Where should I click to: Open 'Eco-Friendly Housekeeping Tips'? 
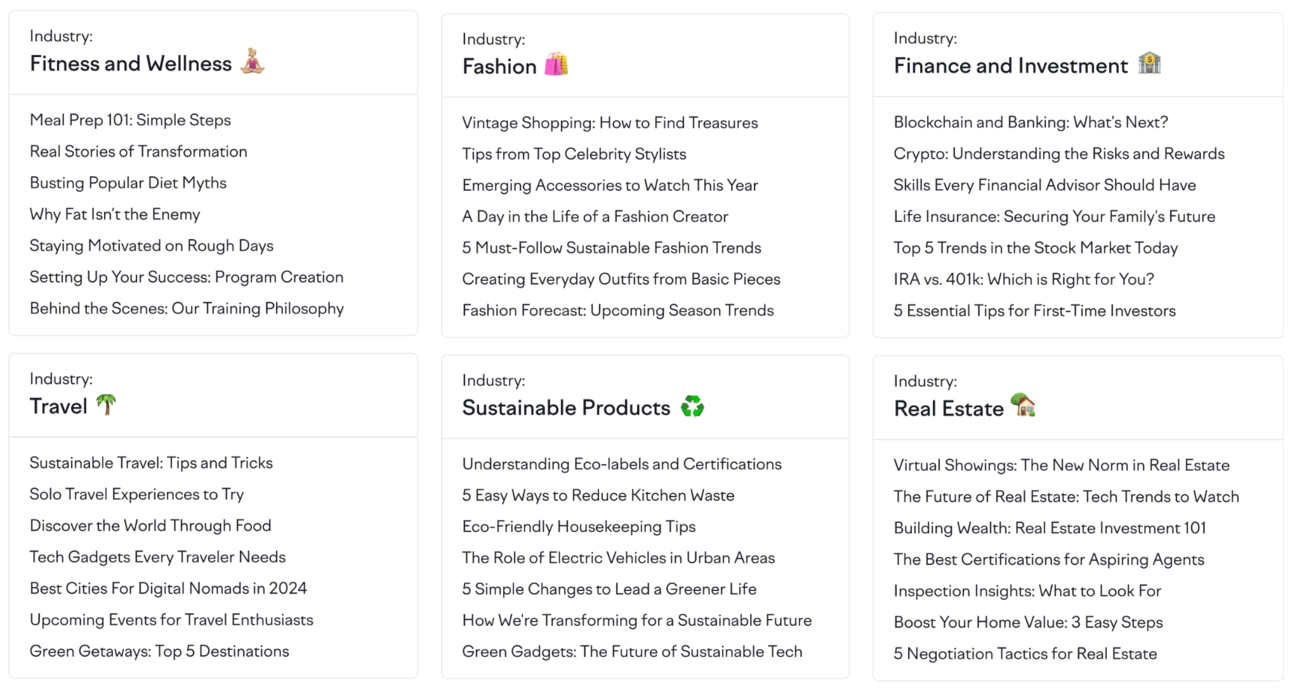(x=579, y=527)
